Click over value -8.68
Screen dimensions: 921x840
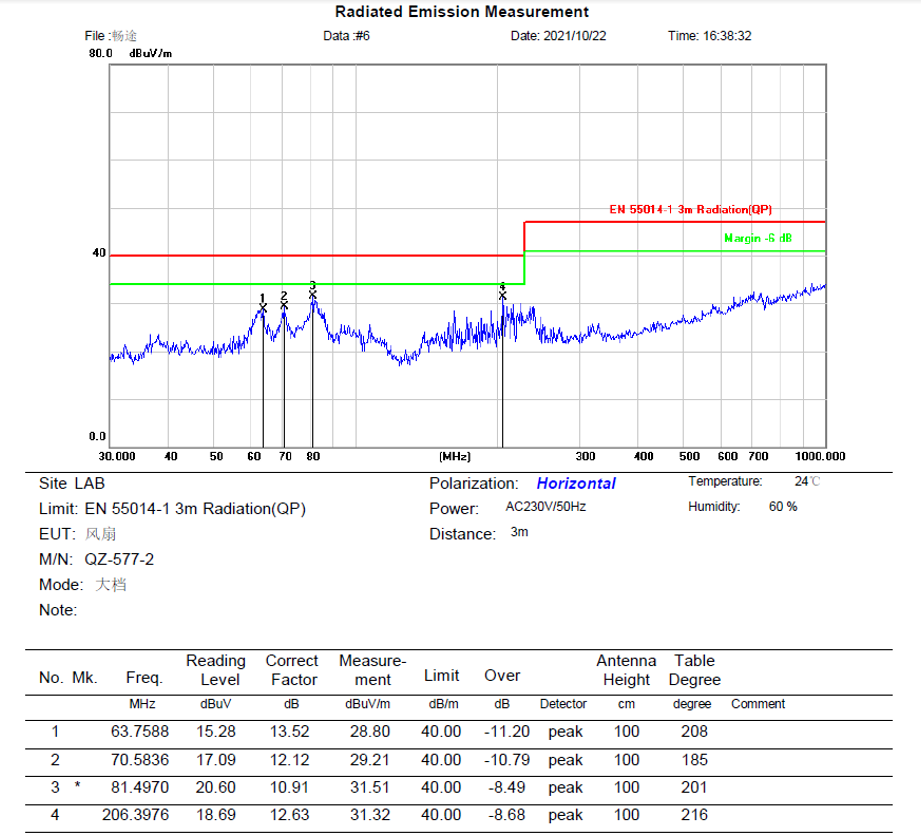[x=506, y=815]
